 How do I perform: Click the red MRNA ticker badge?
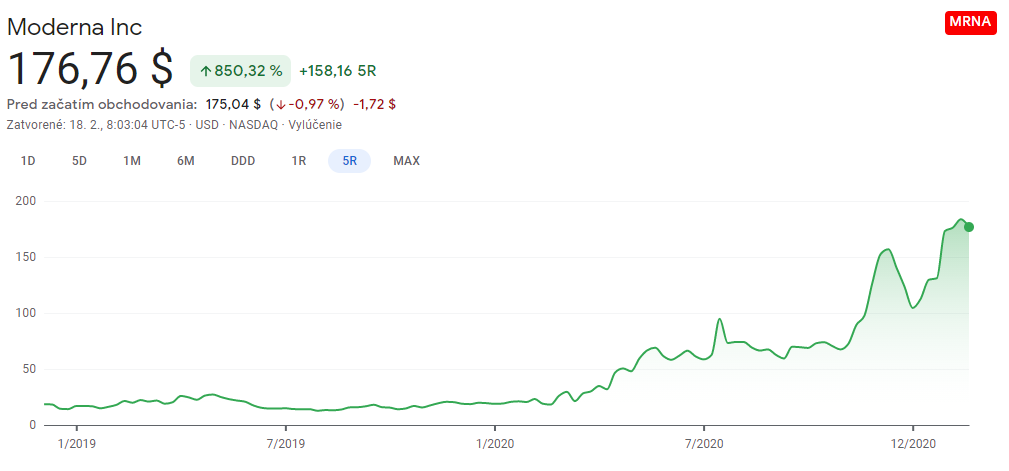point(970,23)
